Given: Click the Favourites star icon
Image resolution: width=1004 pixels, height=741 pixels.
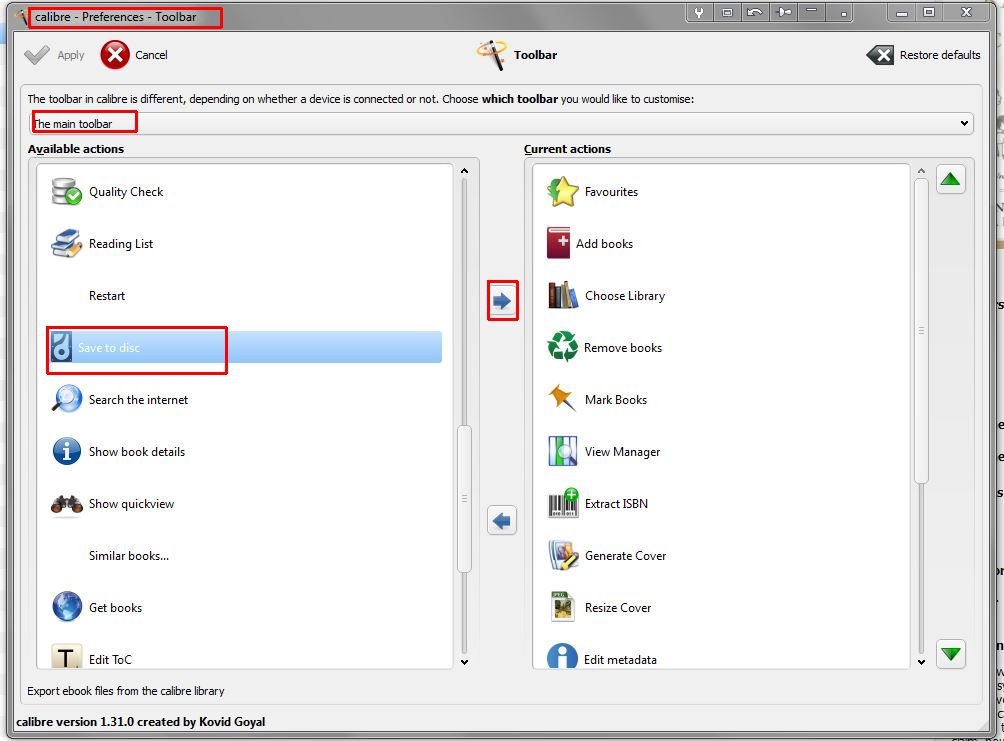Looking at the screenshot, I should pos(562,191).
